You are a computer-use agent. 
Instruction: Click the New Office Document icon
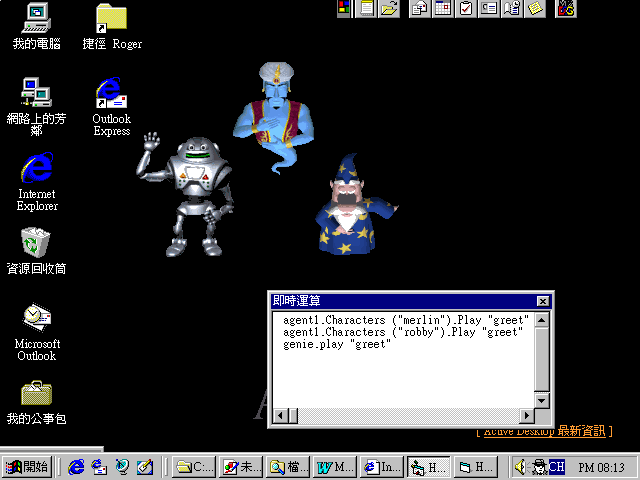[x=367, y=9]
